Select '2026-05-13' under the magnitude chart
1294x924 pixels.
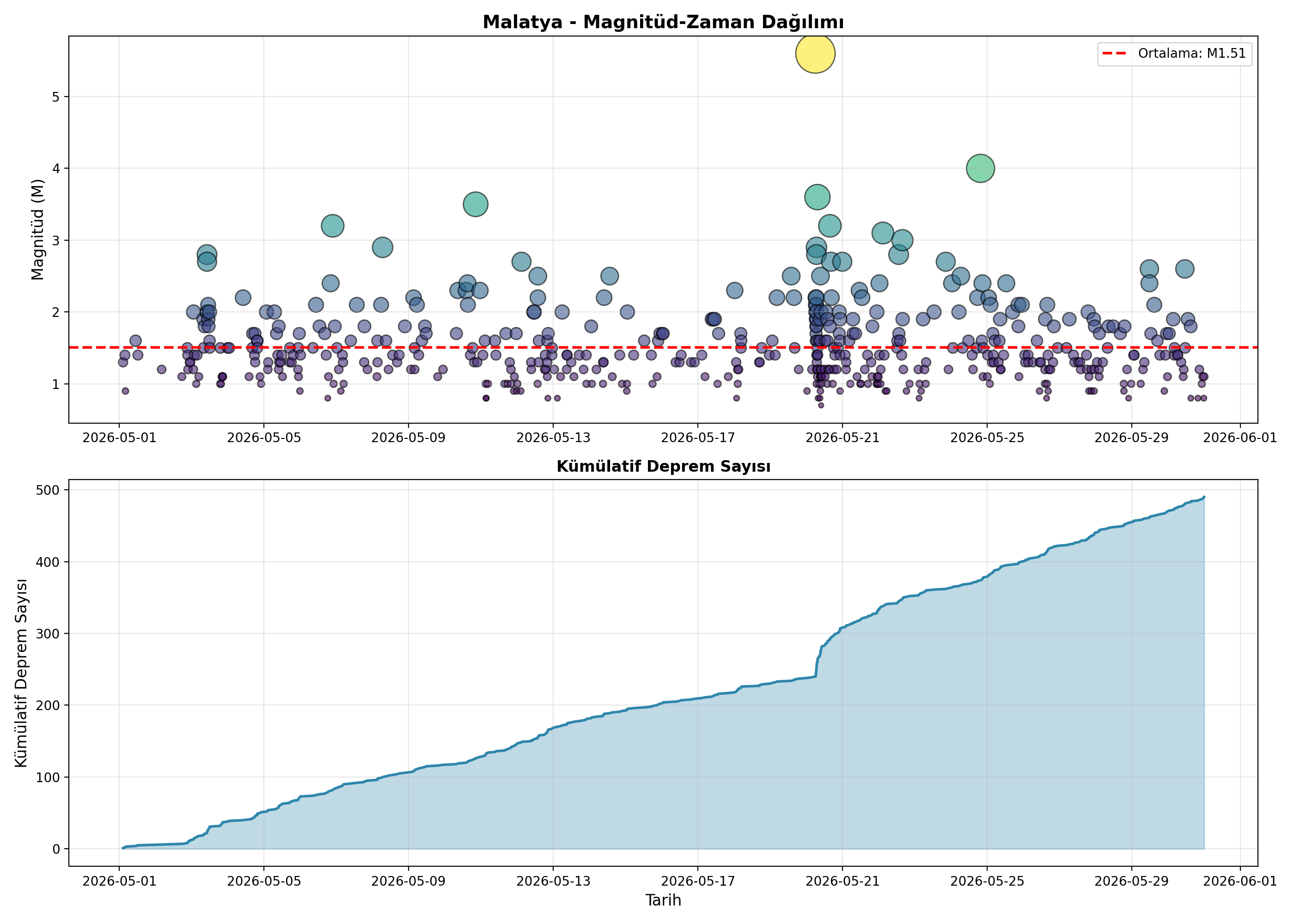click(x=553, y=438)
